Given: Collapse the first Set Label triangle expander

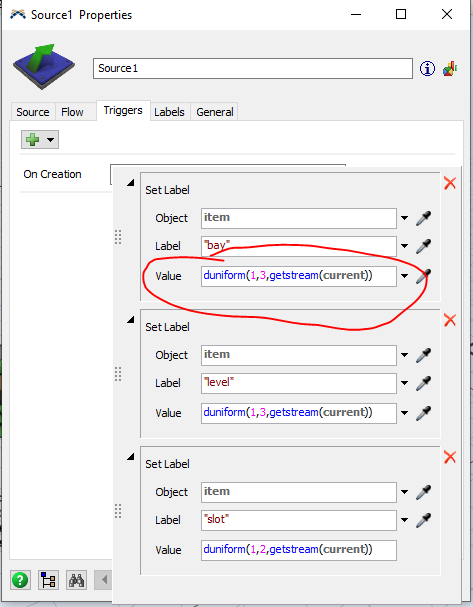Looking at the screenshot, I should [131, 182].
